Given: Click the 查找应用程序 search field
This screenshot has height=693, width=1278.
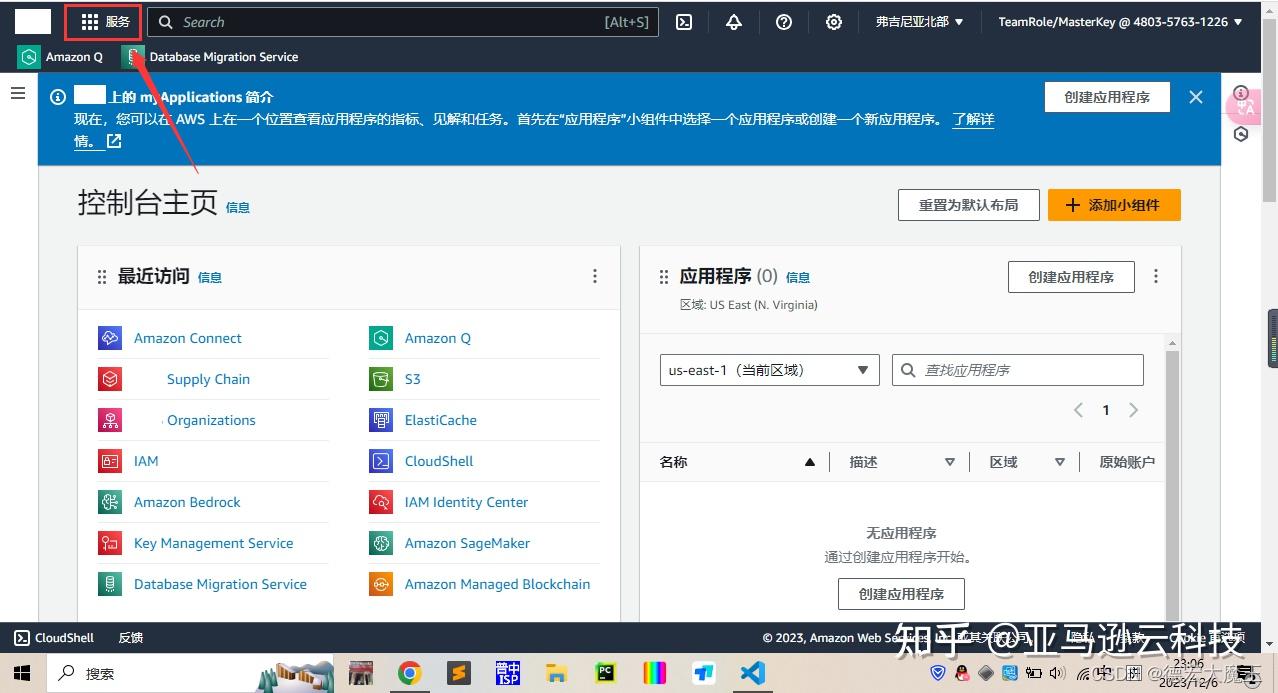Looking at the screenshot, I should coord(1018,370).
